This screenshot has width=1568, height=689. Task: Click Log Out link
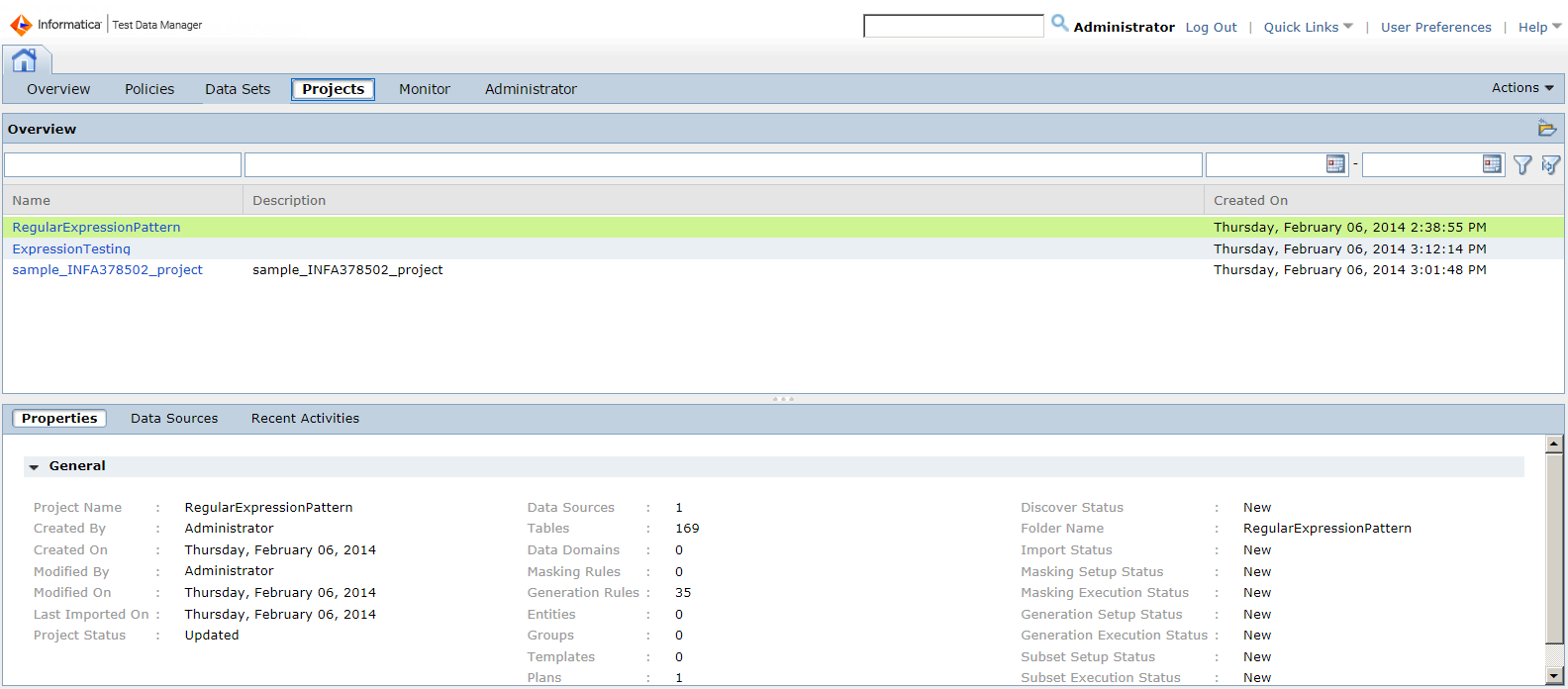[x=1212, y=27]
